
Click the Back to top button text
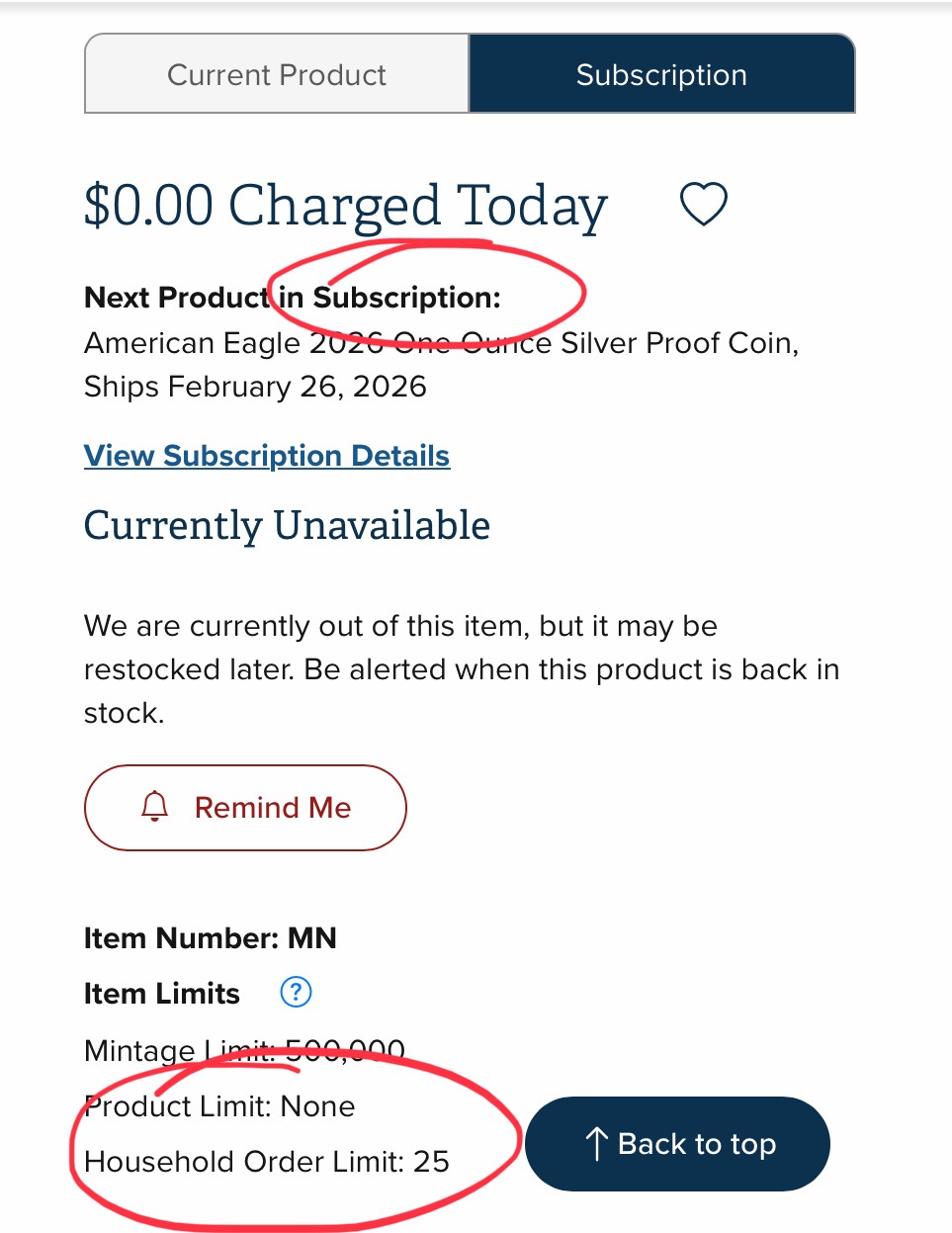click(696, 1144)
